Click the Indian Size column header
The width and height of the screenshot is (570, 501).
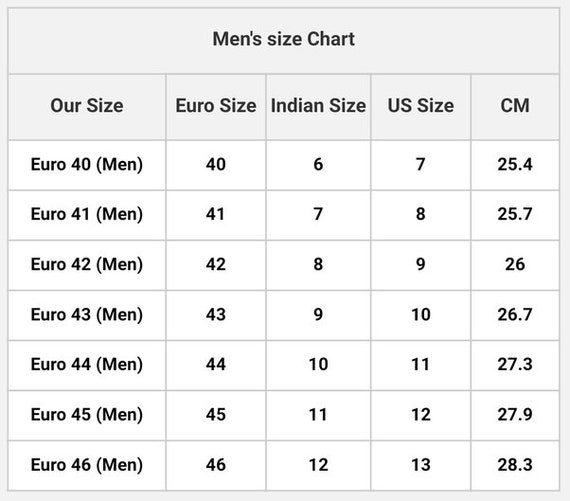point(318,106)
